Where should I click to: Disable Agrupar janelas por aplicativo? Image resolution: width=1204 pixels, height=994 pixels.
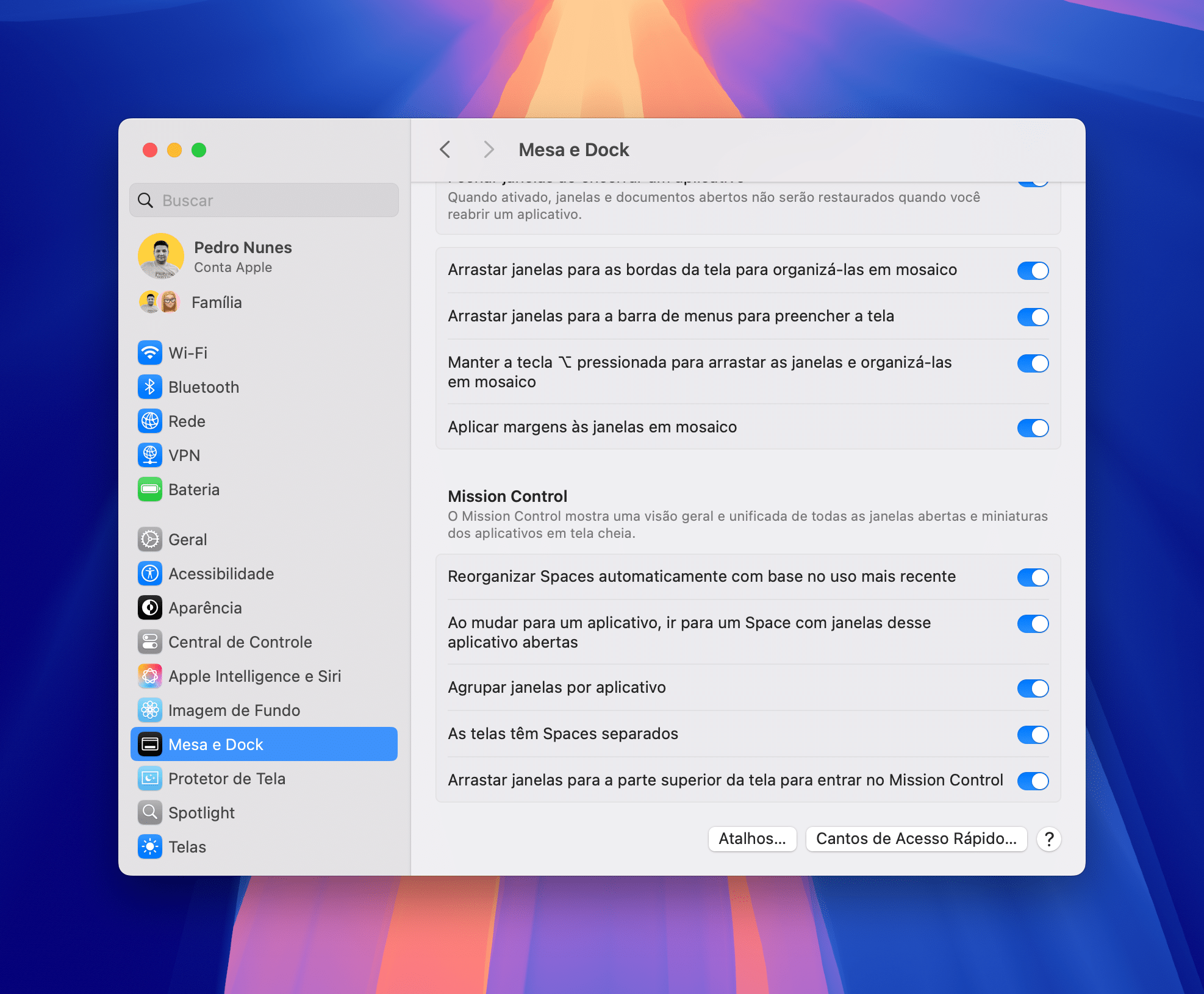[x=1033, y=688]
